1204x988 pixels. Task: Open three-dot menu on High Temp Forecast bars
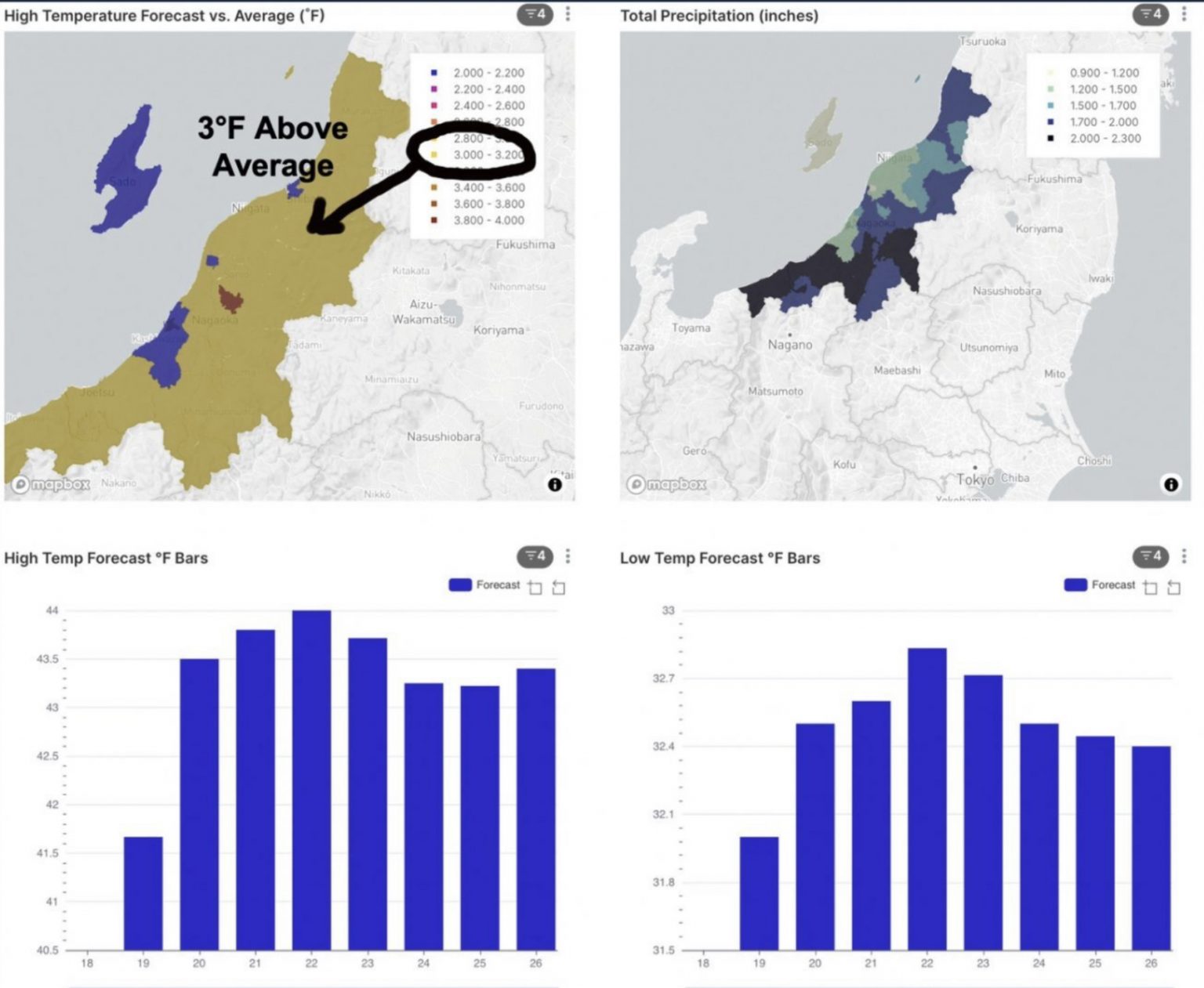click(568, 556)
